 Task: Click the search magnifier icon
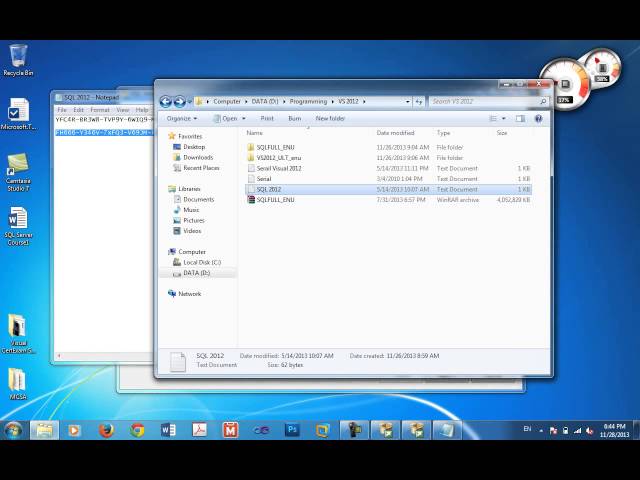tap(543, 102)
